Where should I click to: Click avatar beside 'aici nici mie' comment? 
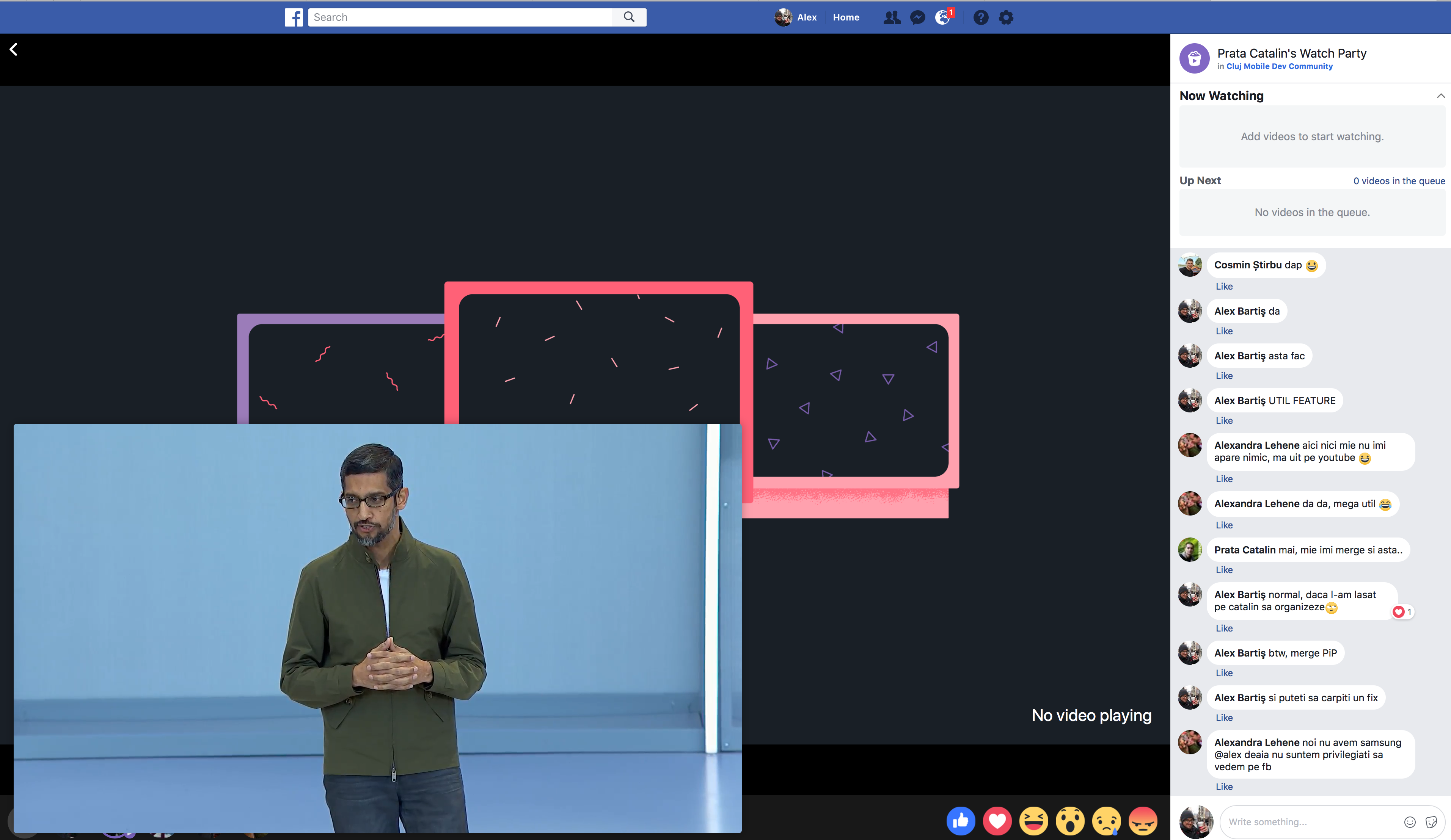coord(1190,445)
